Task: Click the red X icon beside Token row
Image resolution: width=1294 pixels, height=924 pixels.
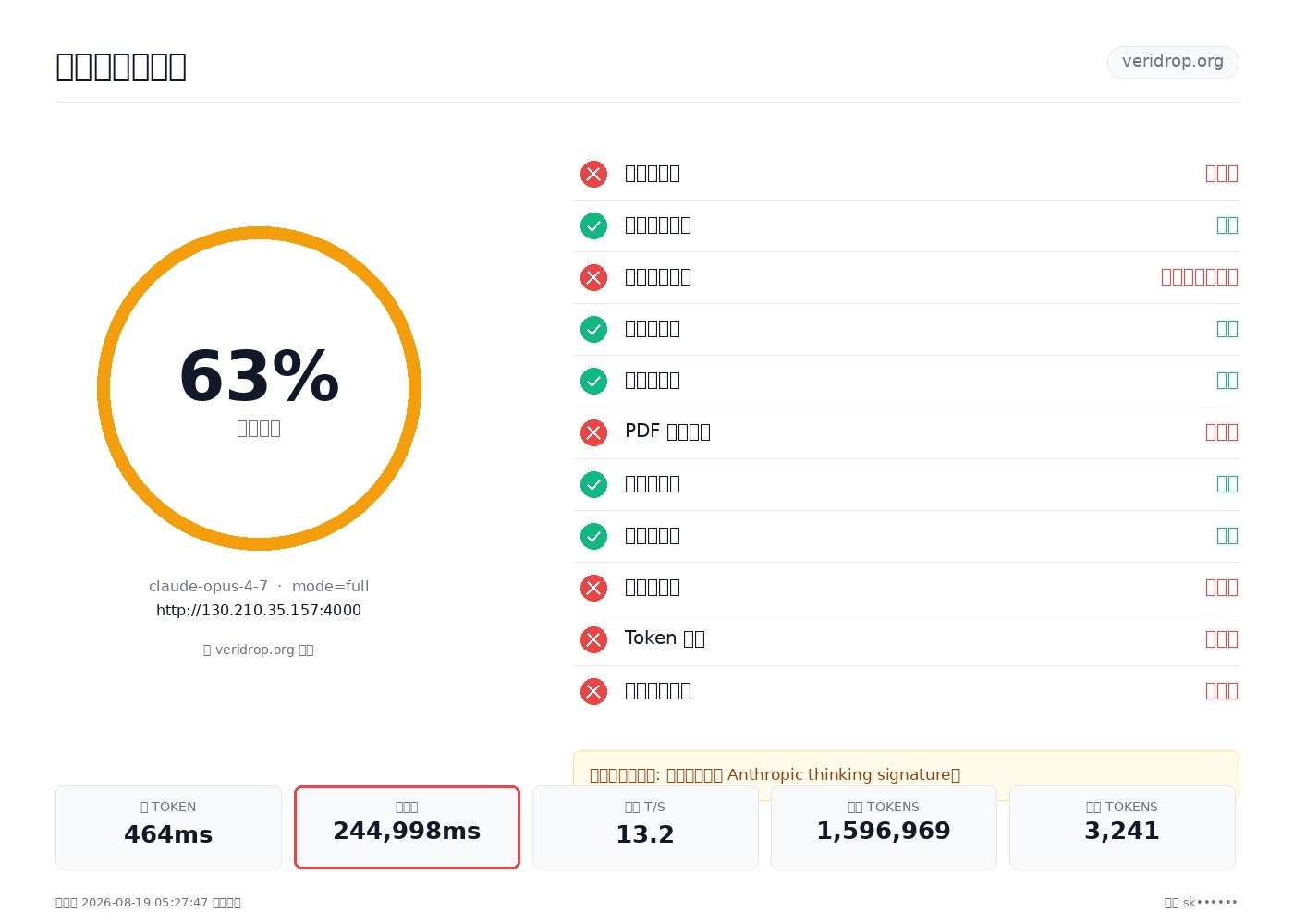Action: (x=593, y=639)
